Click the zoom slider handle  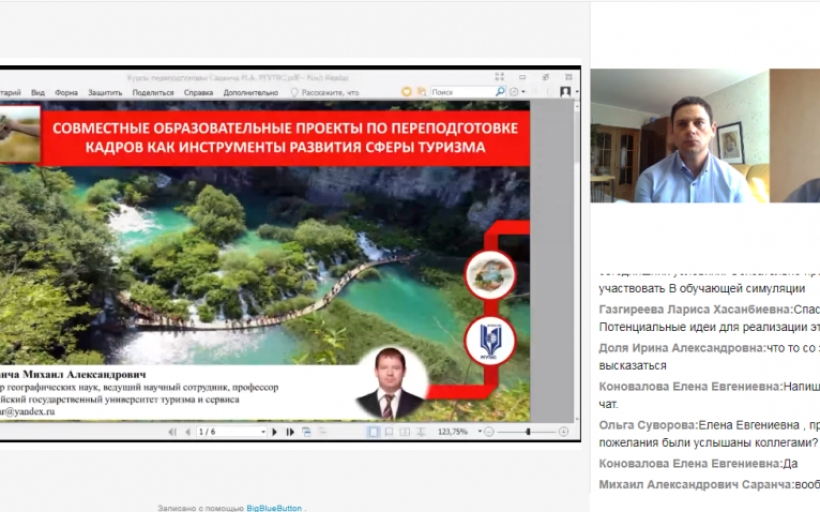click(528, 432)
